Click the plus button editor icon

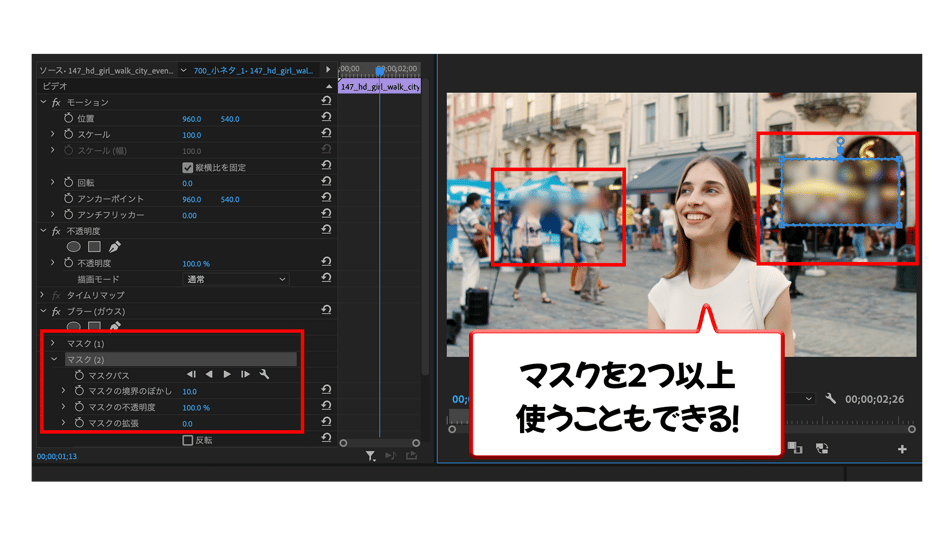pos(902,450)
